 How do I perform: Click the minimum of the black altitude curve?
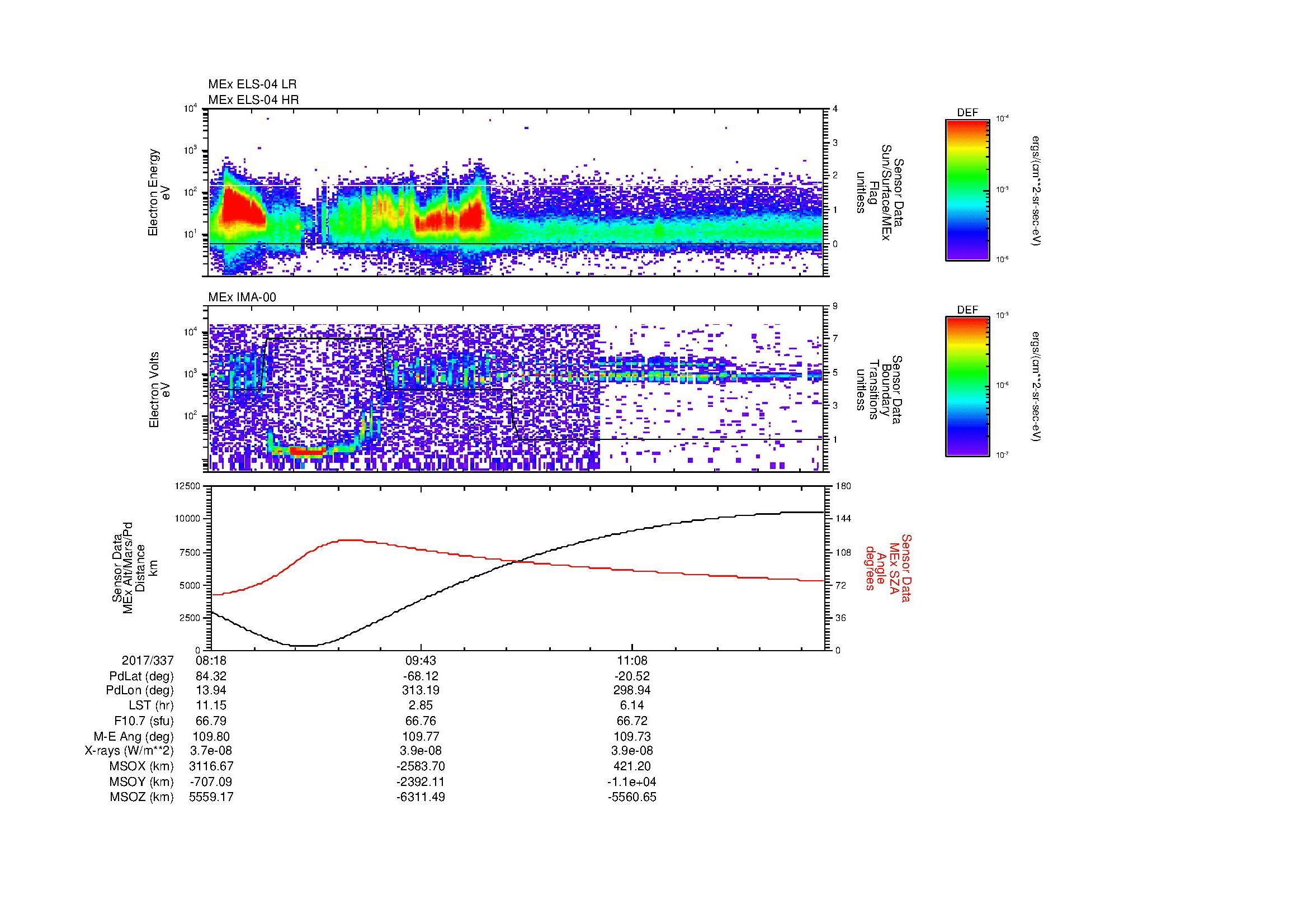(x=304, y=646)
